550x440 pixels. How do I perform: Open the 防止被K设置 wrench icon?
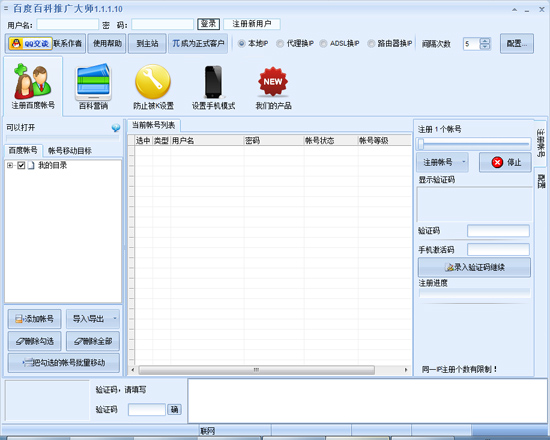pyautogui.click(x=153, y=82)
